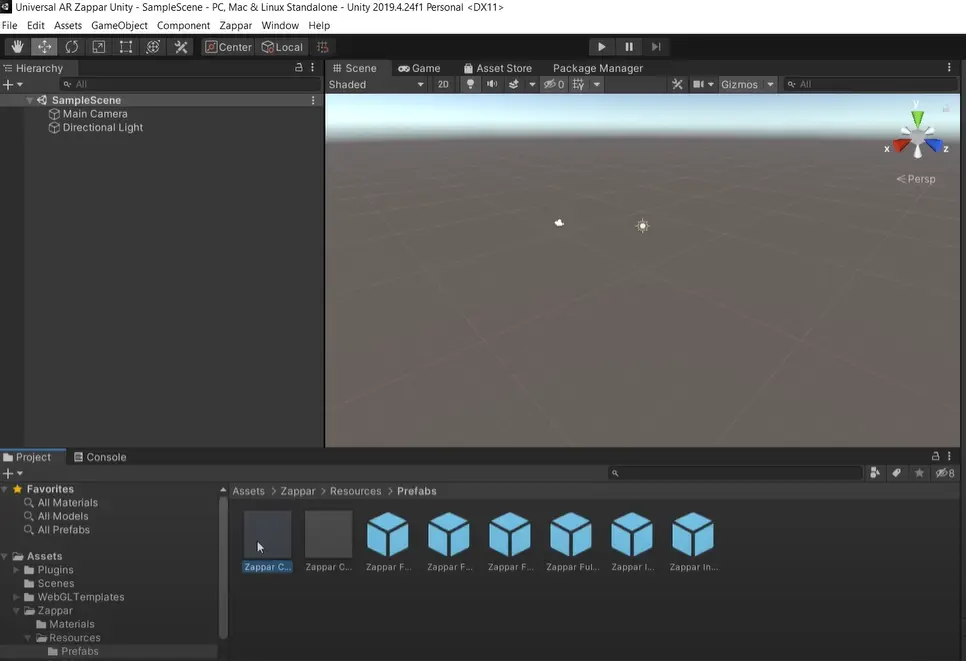Viewport: 966px width, 661px height.
Task: Click the scene orientation gizmo Y axis
Action: click(x=917, y=116)
